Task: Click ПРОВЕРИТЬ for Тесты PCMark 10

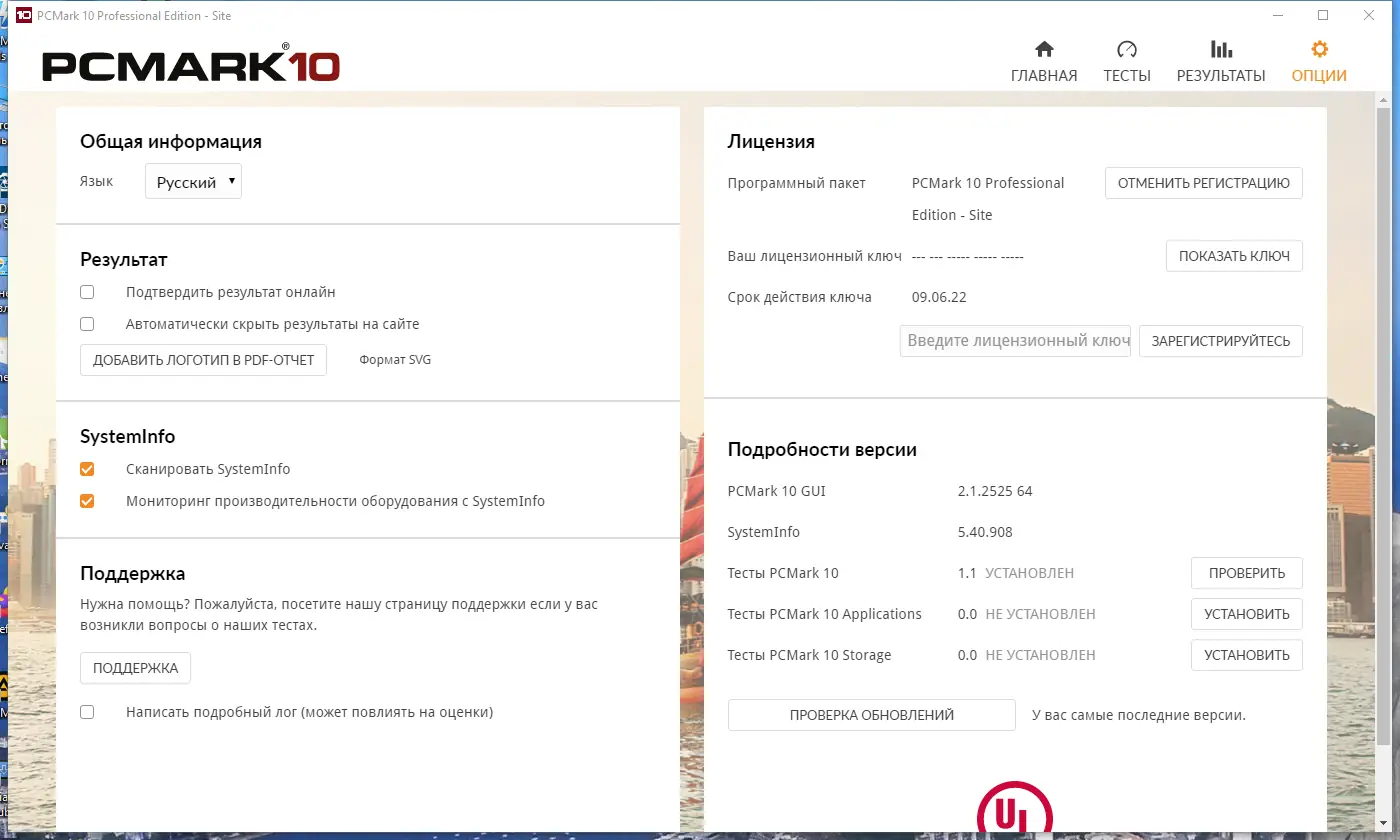Action: [x=1247, y=573]
